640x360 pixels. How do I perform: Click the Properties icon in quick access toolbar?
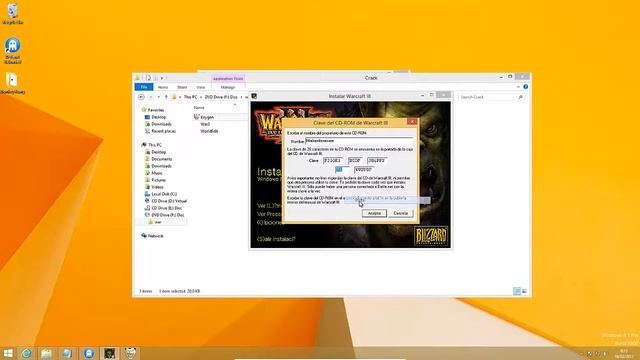coord(149,78)
